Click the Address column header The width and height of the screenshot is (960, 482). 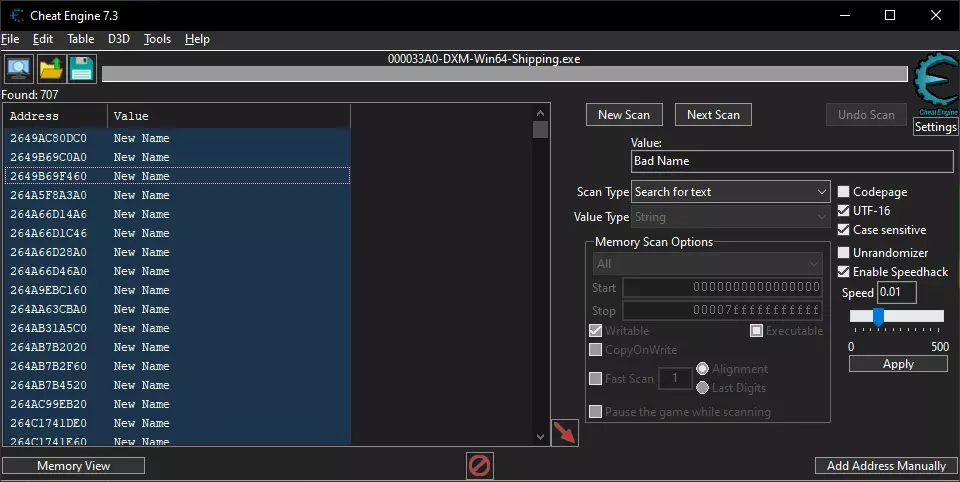(55, 116)
